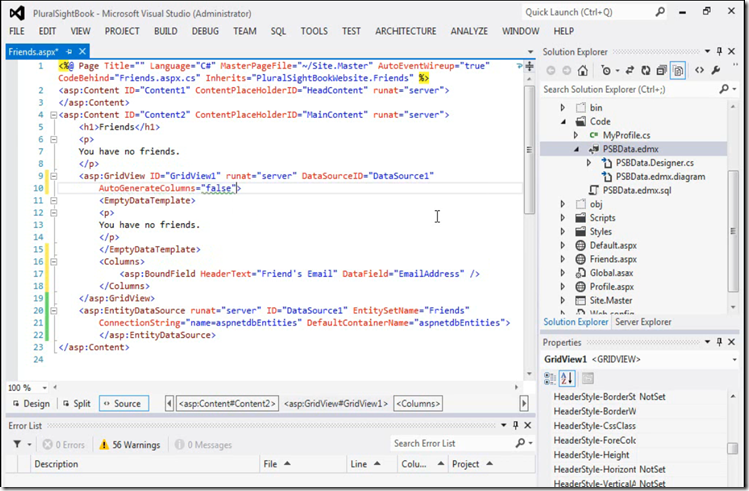Toggle Categorized view in Properties panel
The image size is (749, 491).
(x=550, y=379)
